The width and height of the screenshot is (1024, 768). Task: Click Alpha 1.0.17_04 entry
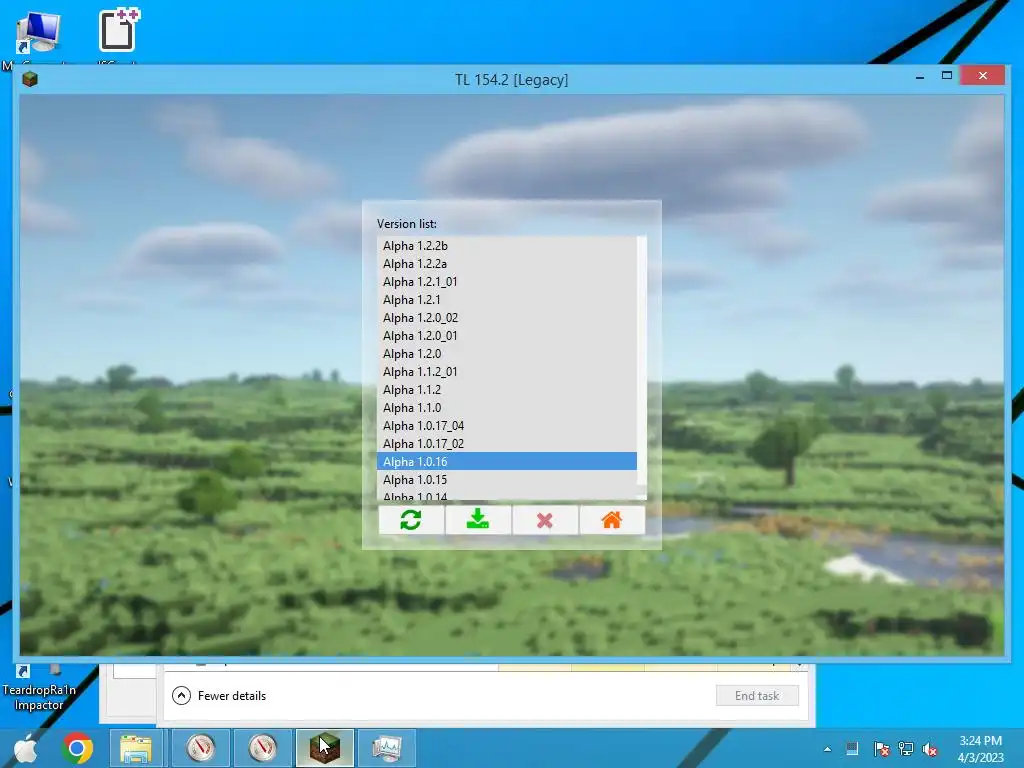point(507,425)
